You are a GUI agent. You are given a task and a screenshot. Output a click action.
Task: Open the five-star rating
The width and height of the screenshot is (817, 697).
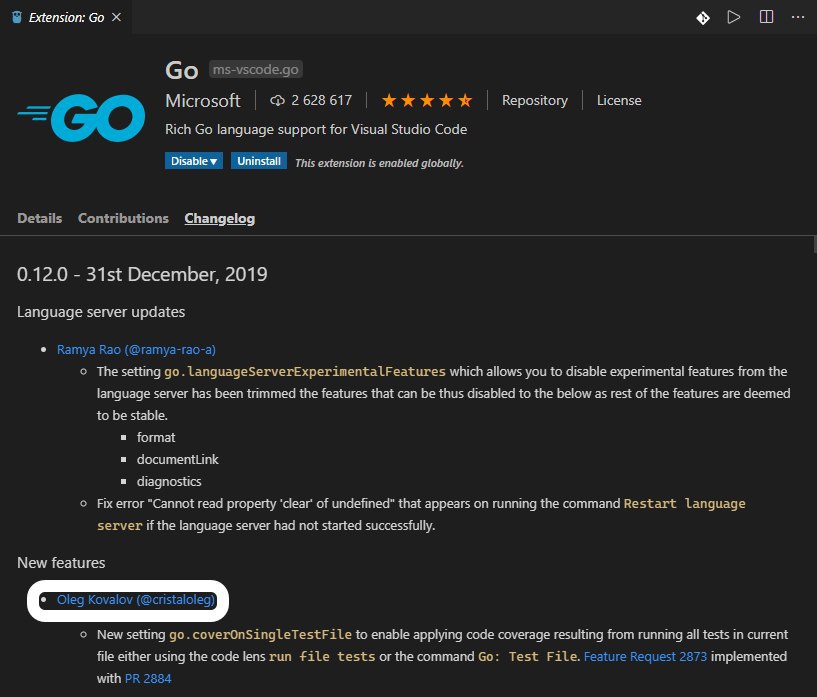(427, 100)
